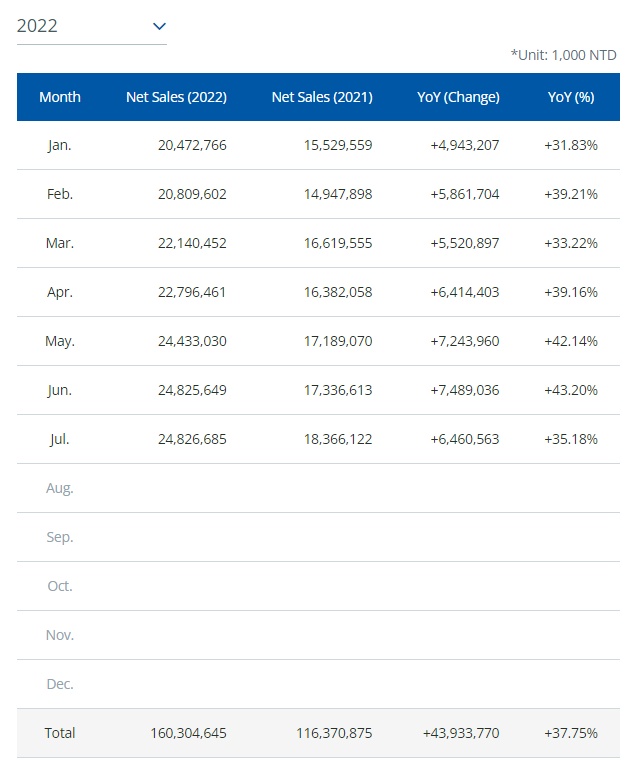This screenshot has width=640, height=761.
Task: Select the Jun. row label
Action: [60, 390]
